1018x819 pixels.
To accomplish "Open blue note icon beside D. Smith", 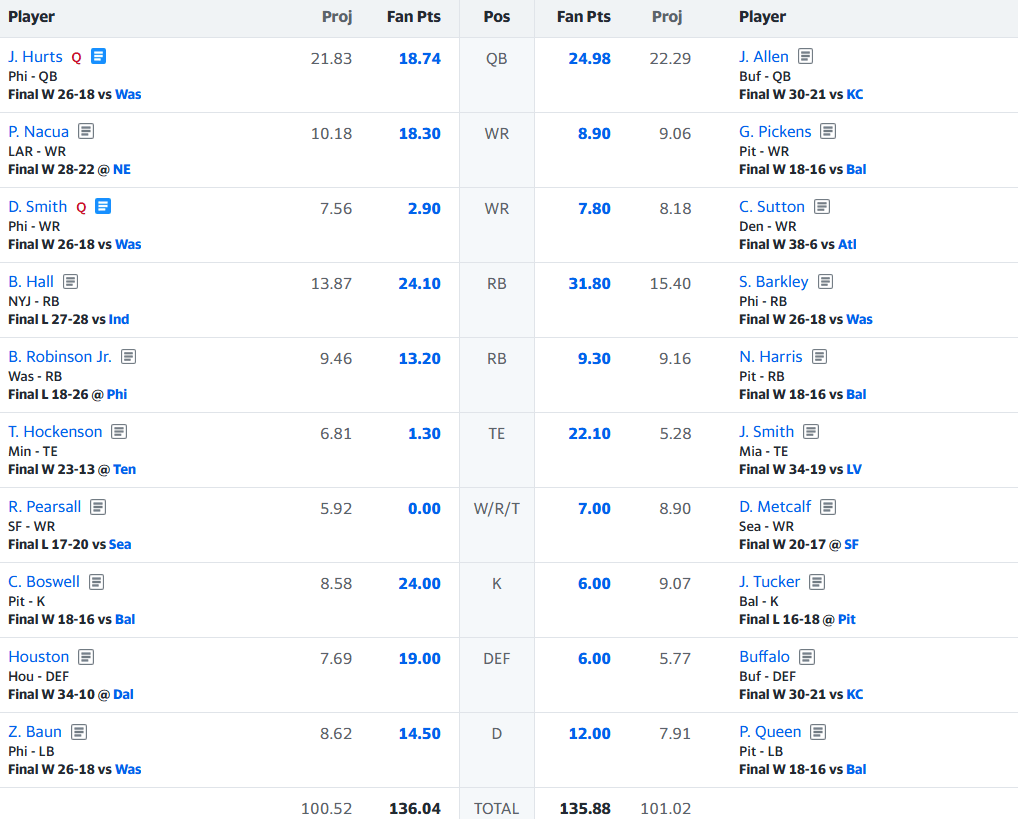I will point(103,207).
